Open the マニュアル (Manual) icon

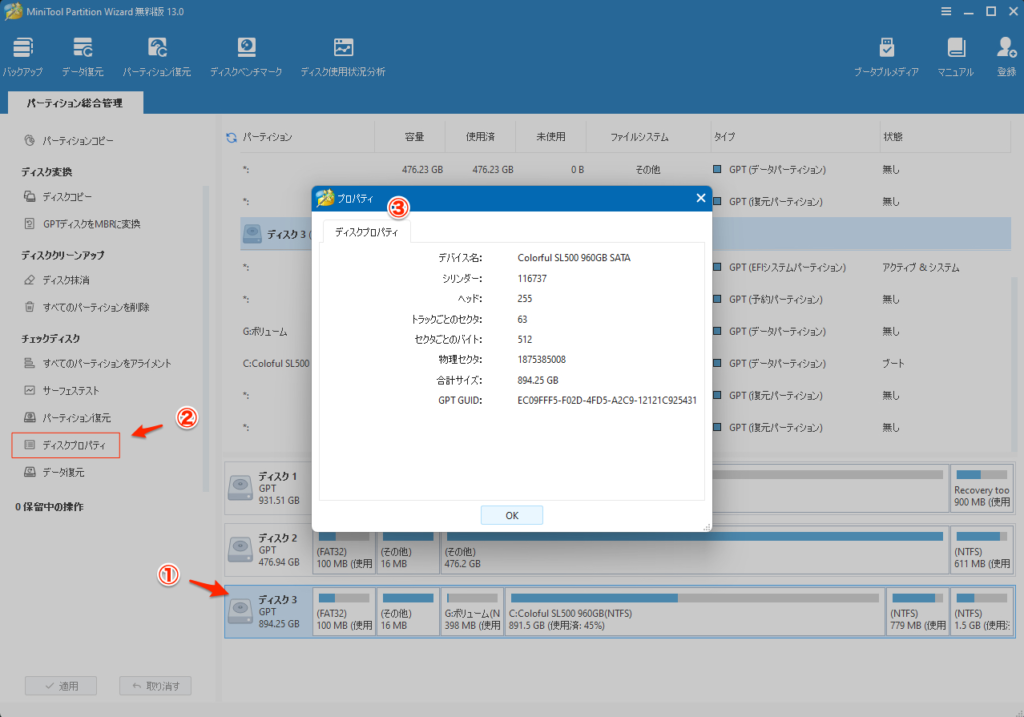tap(956, 57)
